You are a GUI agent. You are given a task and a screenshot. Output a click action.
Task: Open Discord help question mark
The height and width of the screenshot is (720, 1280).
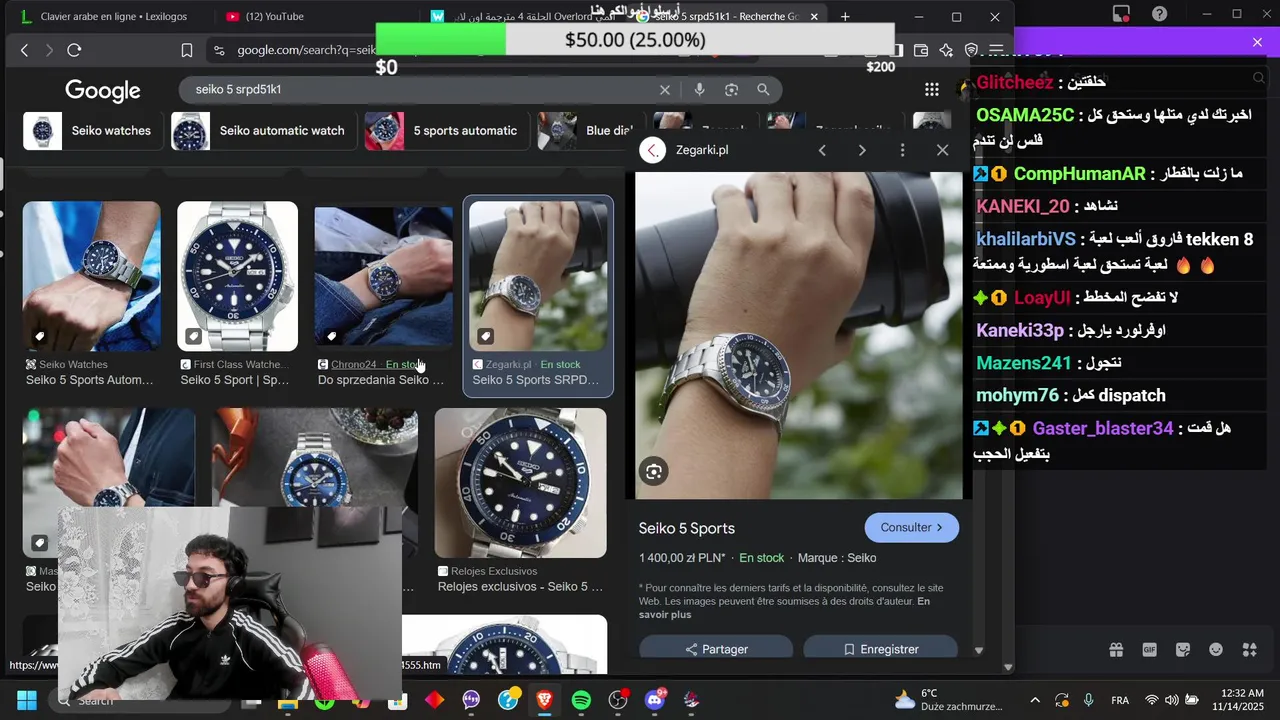pyautogui.click(x=1159, y=14)
